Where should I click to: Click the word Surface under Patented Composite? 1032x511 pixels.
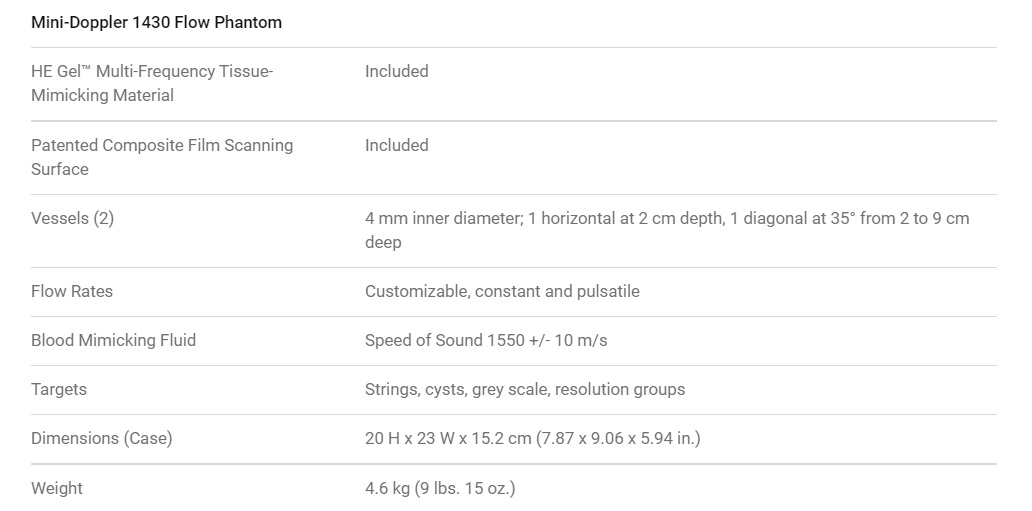click(59, 169)
